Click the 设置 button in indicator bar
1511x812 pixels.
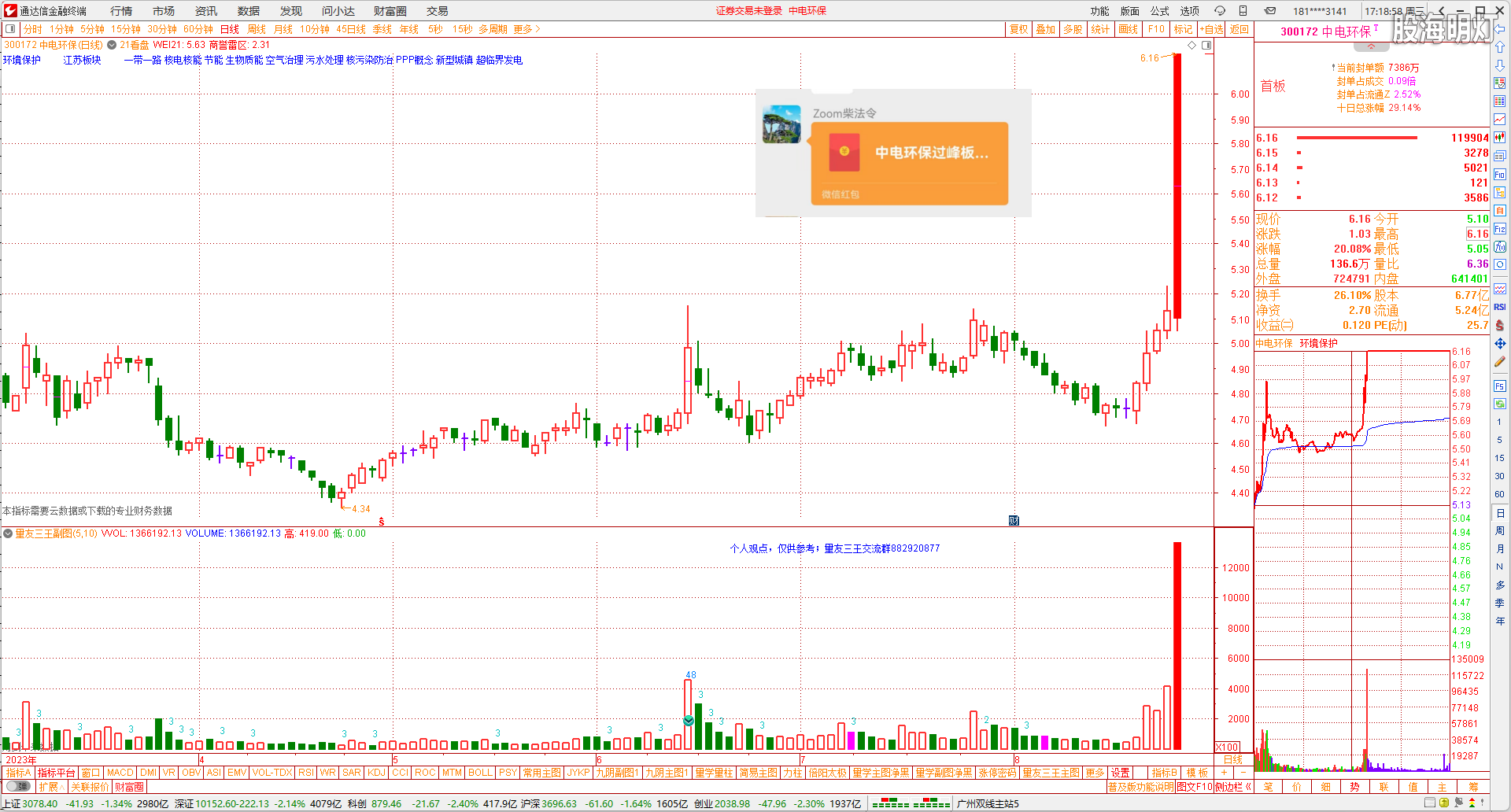(1121, 773)
